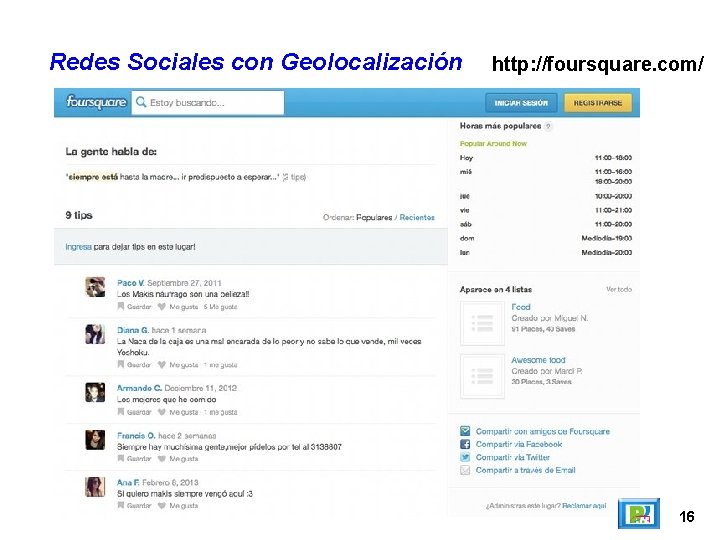Open Diana G.'s profile picture
The height and width of the screenshot is (540, 720).
coord(95,334)
